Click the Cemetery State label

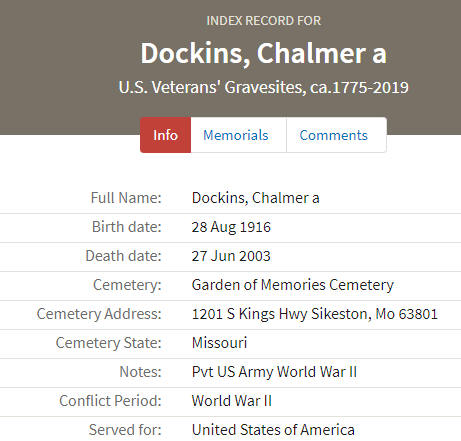click(109, 343)
